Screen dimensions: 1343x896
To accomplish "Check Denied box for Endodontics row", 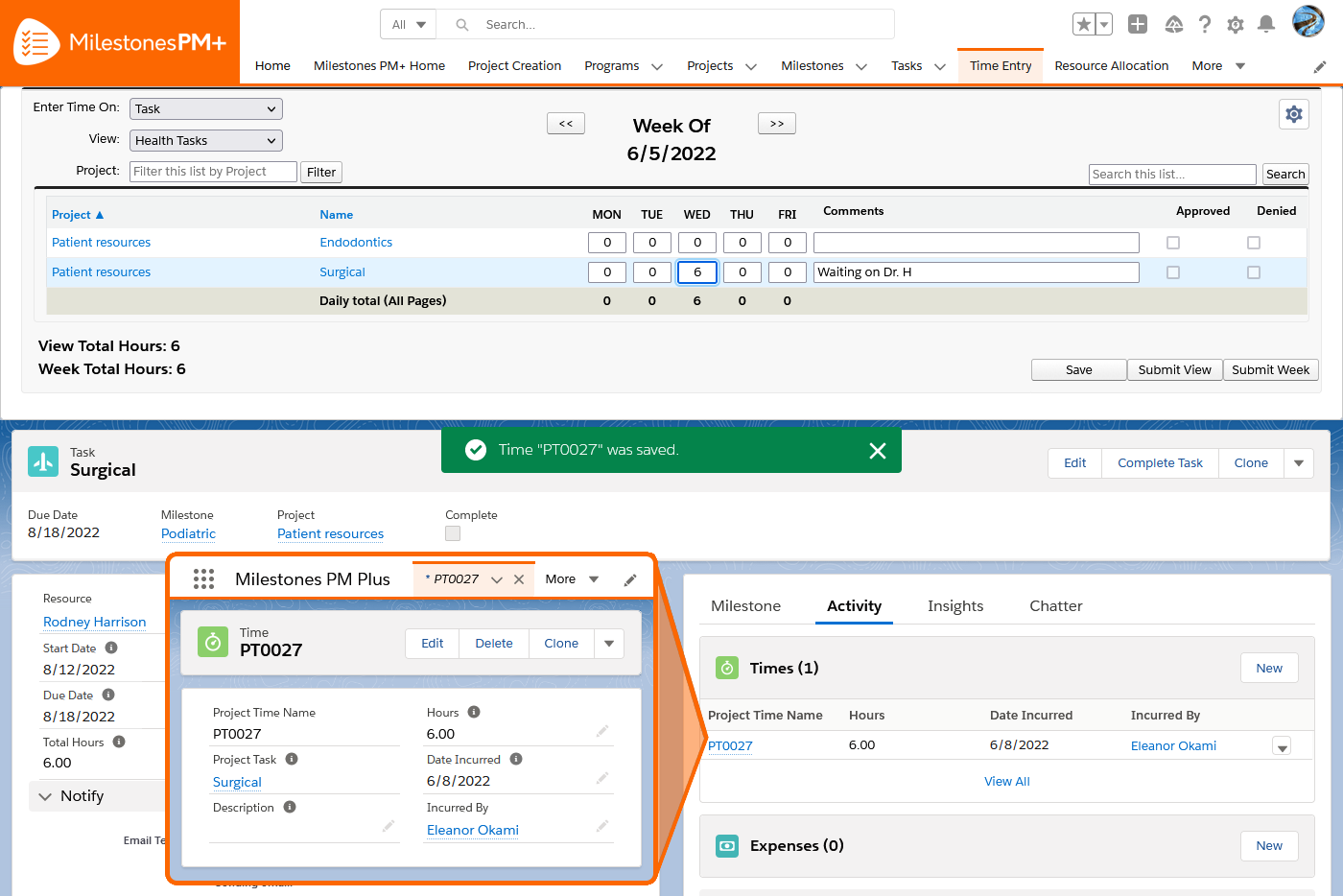I will coord(1254,244).
